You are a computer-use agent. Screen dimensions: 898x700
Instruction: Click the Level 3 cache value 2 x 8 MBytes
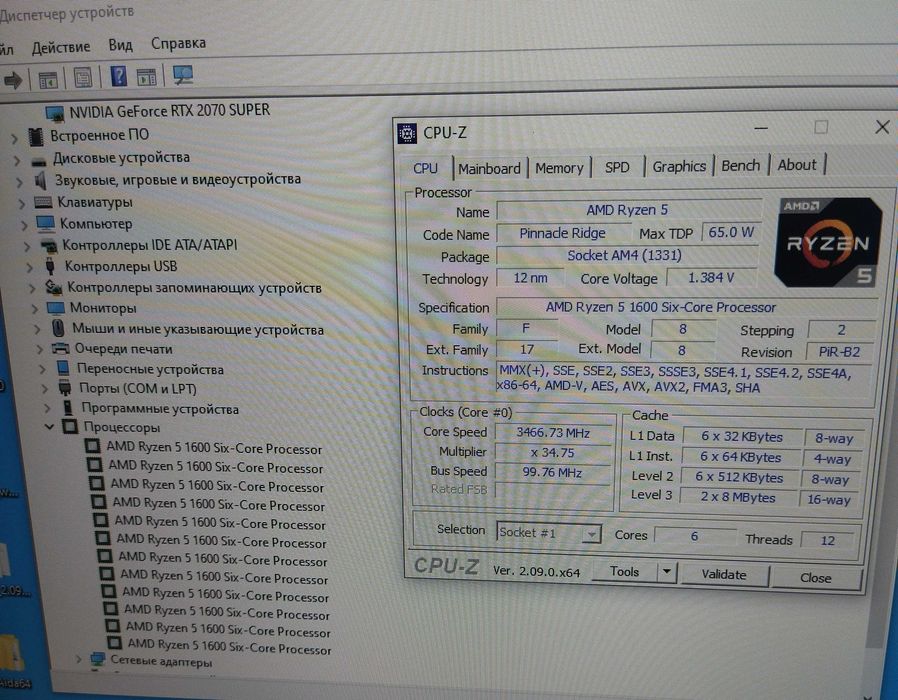738,498
